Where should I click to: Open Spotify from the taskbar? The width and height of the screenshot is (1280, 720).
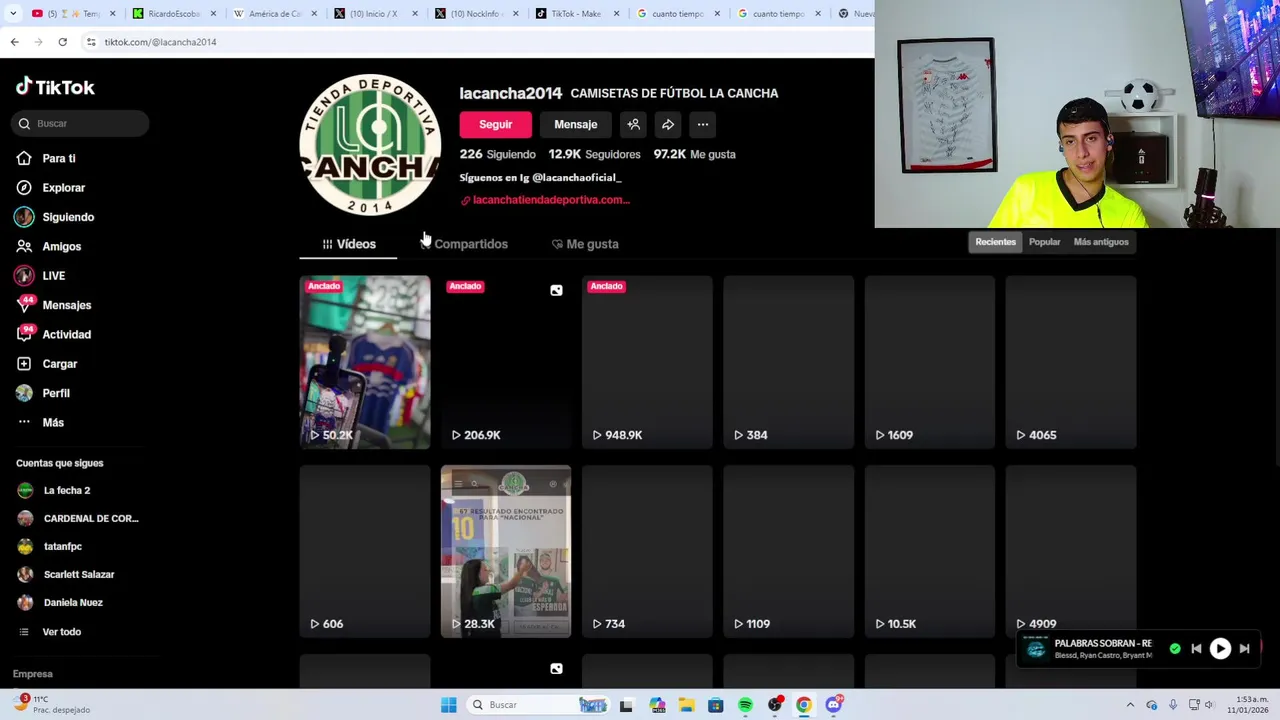pos(745,705)
